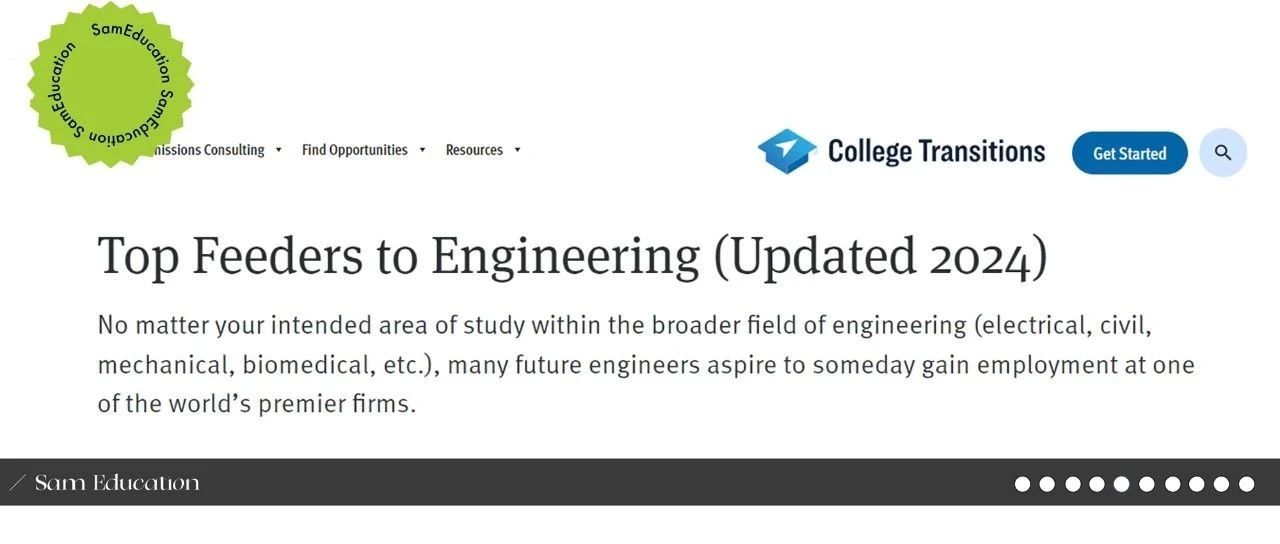Click the College Transitions wordmark link

[x=936, y=151]
